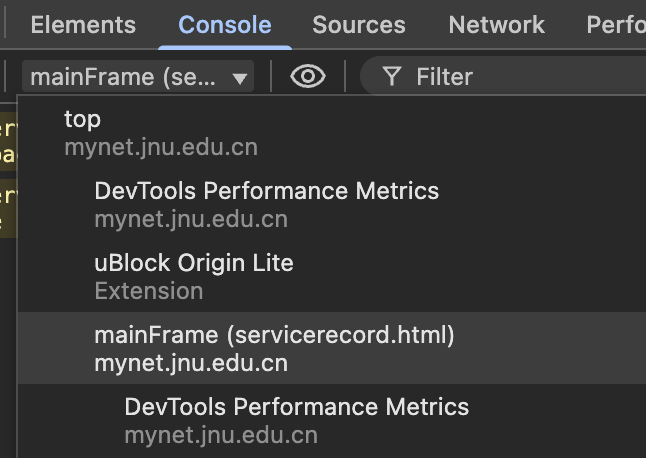Select the uBlock Origin Lite context
Viewport: 646px width, 458px height.
point(194,263)
